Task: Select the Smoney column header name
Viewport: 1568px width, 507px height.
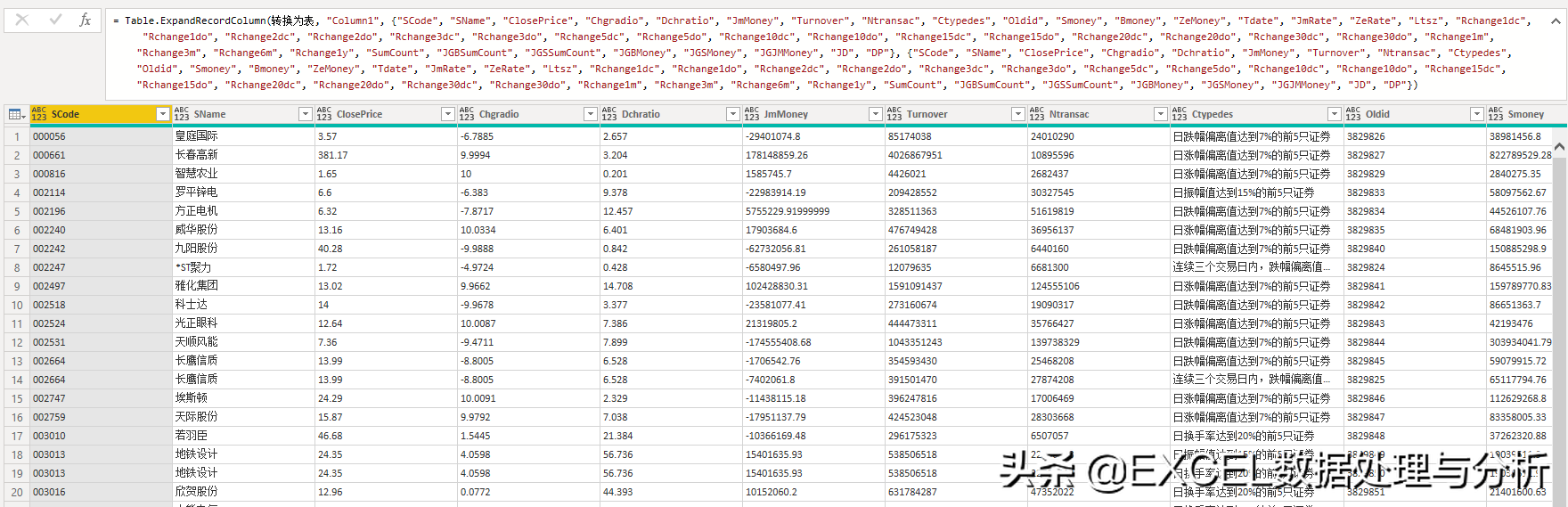Action: click(x=1526, y=114)
